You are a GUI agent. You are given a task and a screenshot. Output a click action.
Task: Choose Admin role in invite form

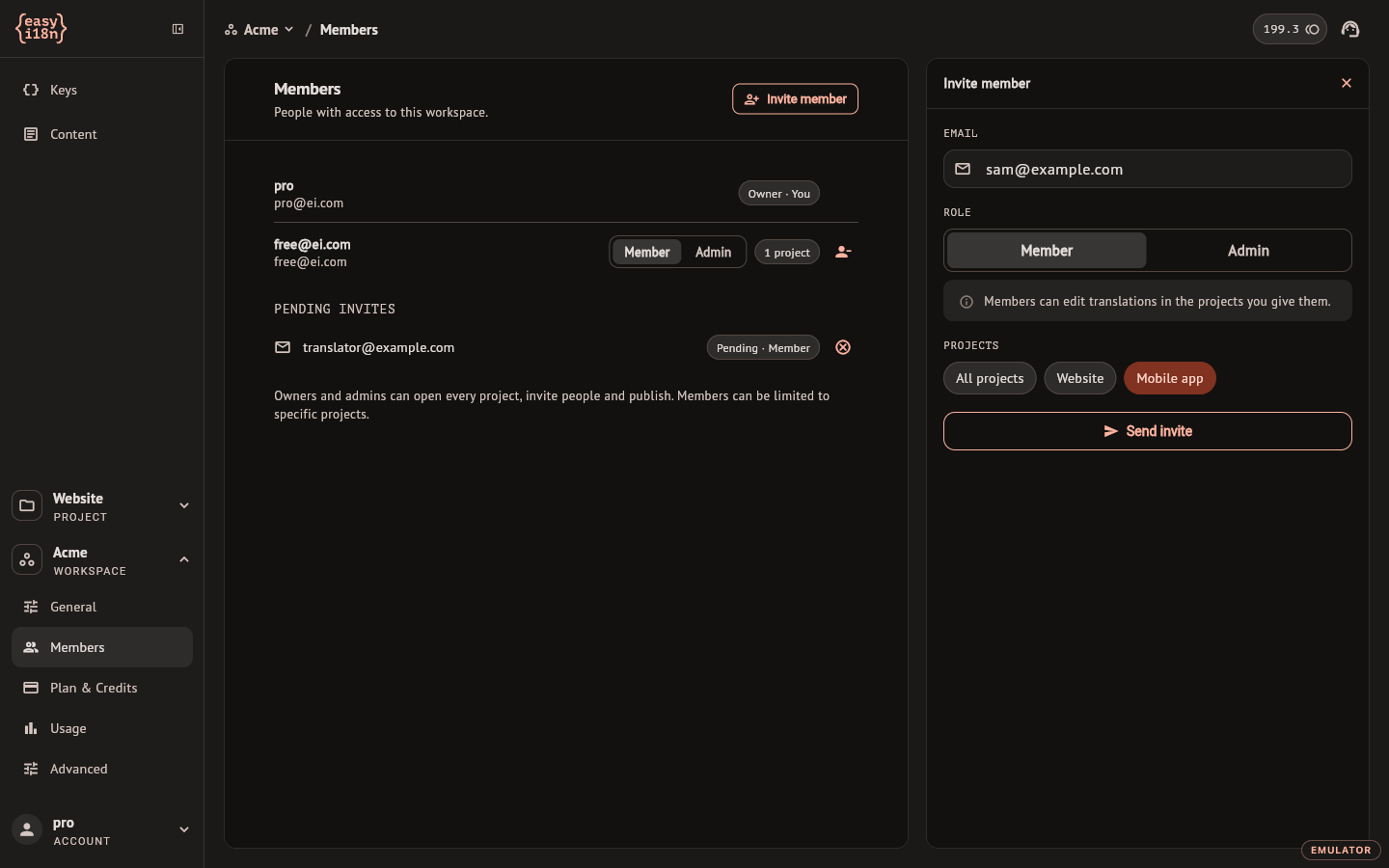pos(1248,251)
